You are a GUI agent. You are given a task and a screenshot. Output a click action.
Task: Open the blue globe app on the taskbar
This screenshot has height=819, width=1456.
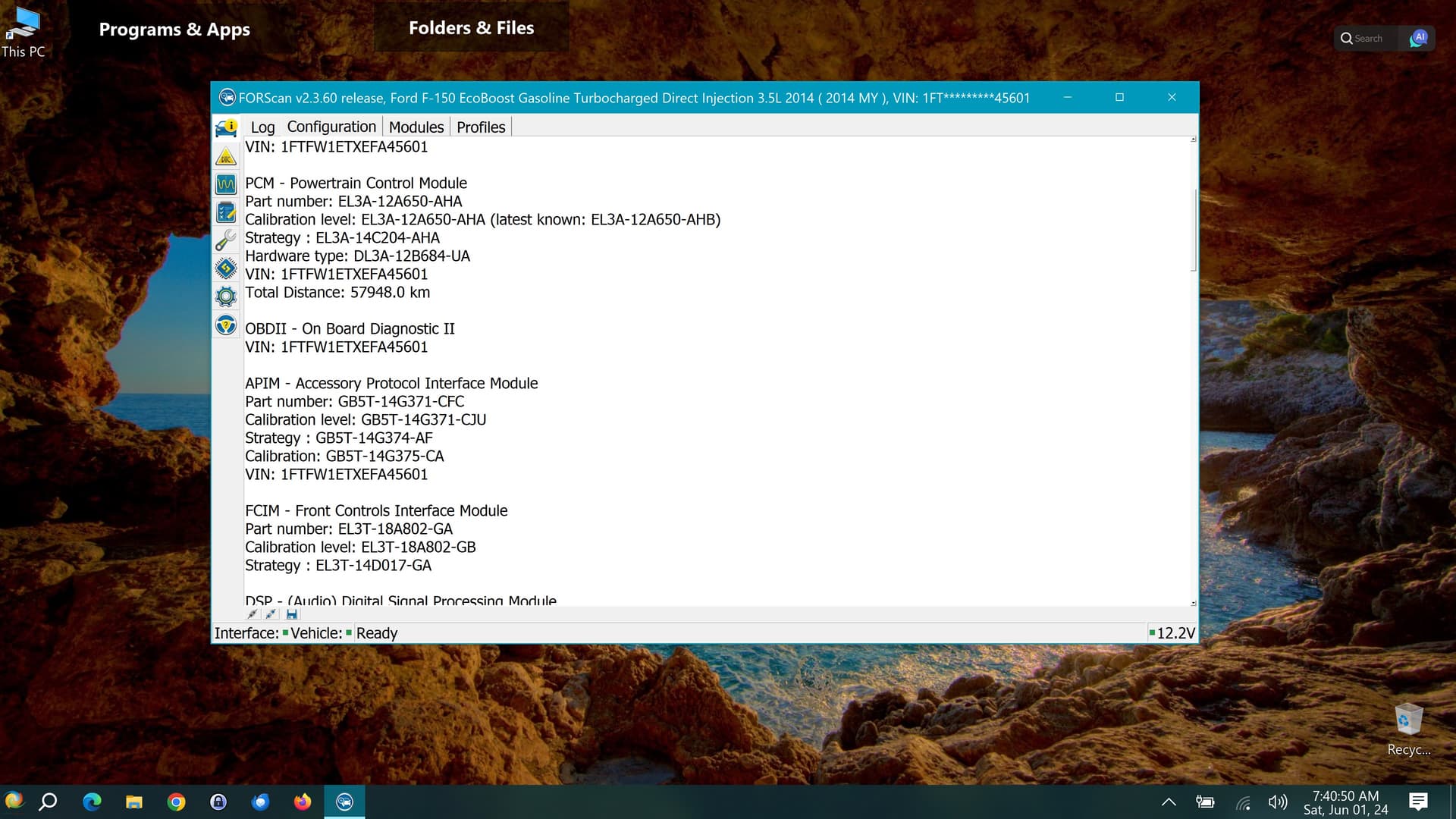coord(260,802)
